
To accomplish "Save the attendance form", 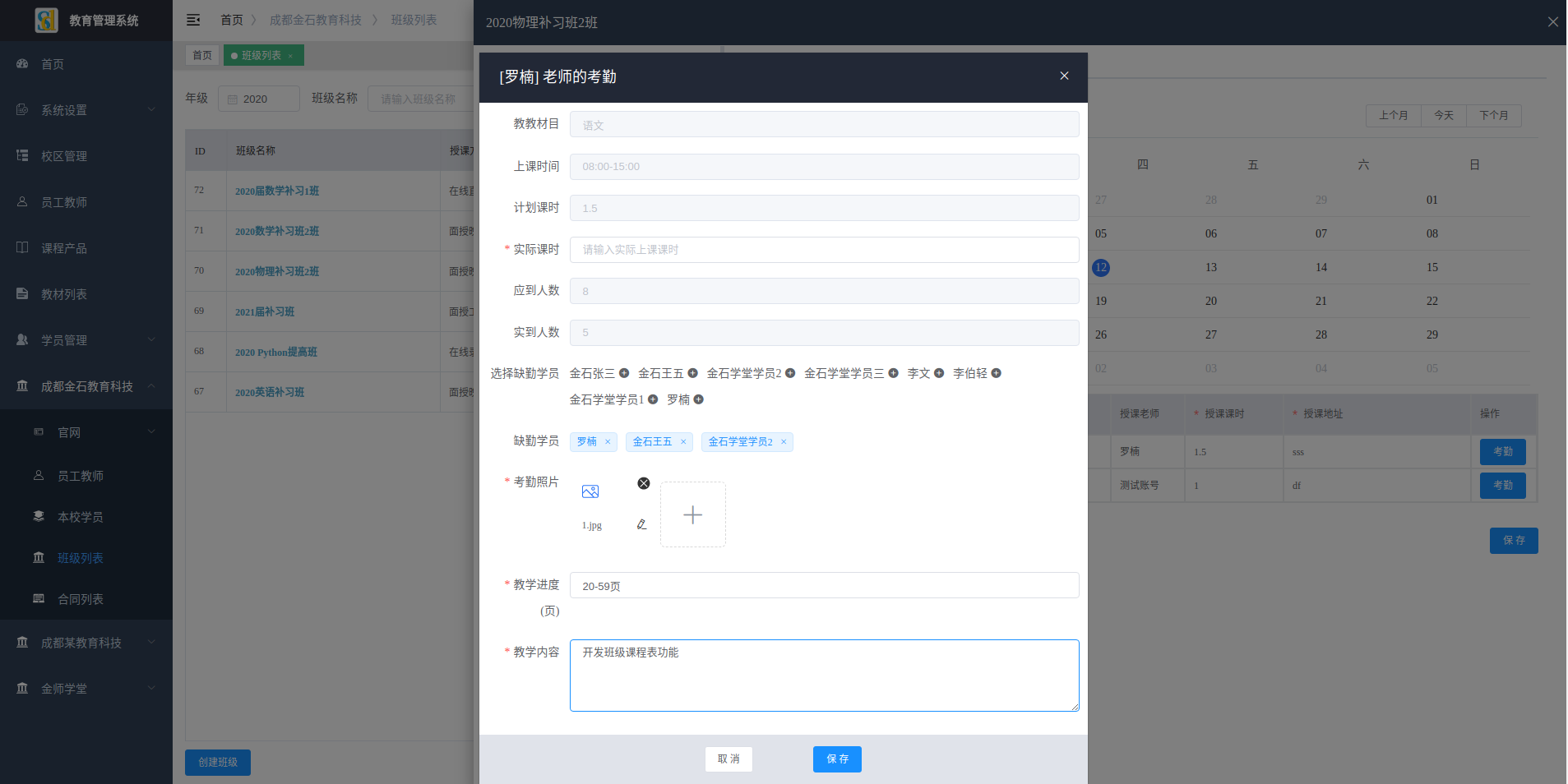I will [837, 759].
